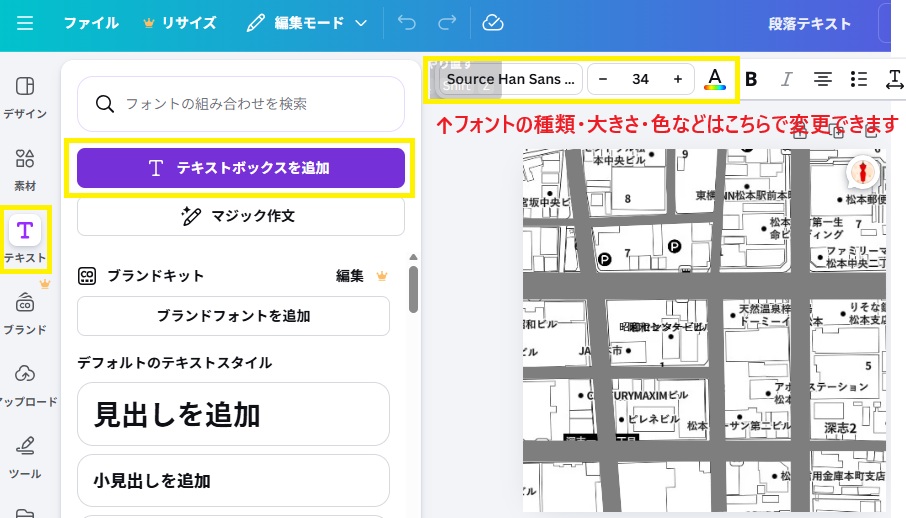Open the 編集モード dropdown
The height and width of the screenshot is (518, 906).
click(307, 23)
